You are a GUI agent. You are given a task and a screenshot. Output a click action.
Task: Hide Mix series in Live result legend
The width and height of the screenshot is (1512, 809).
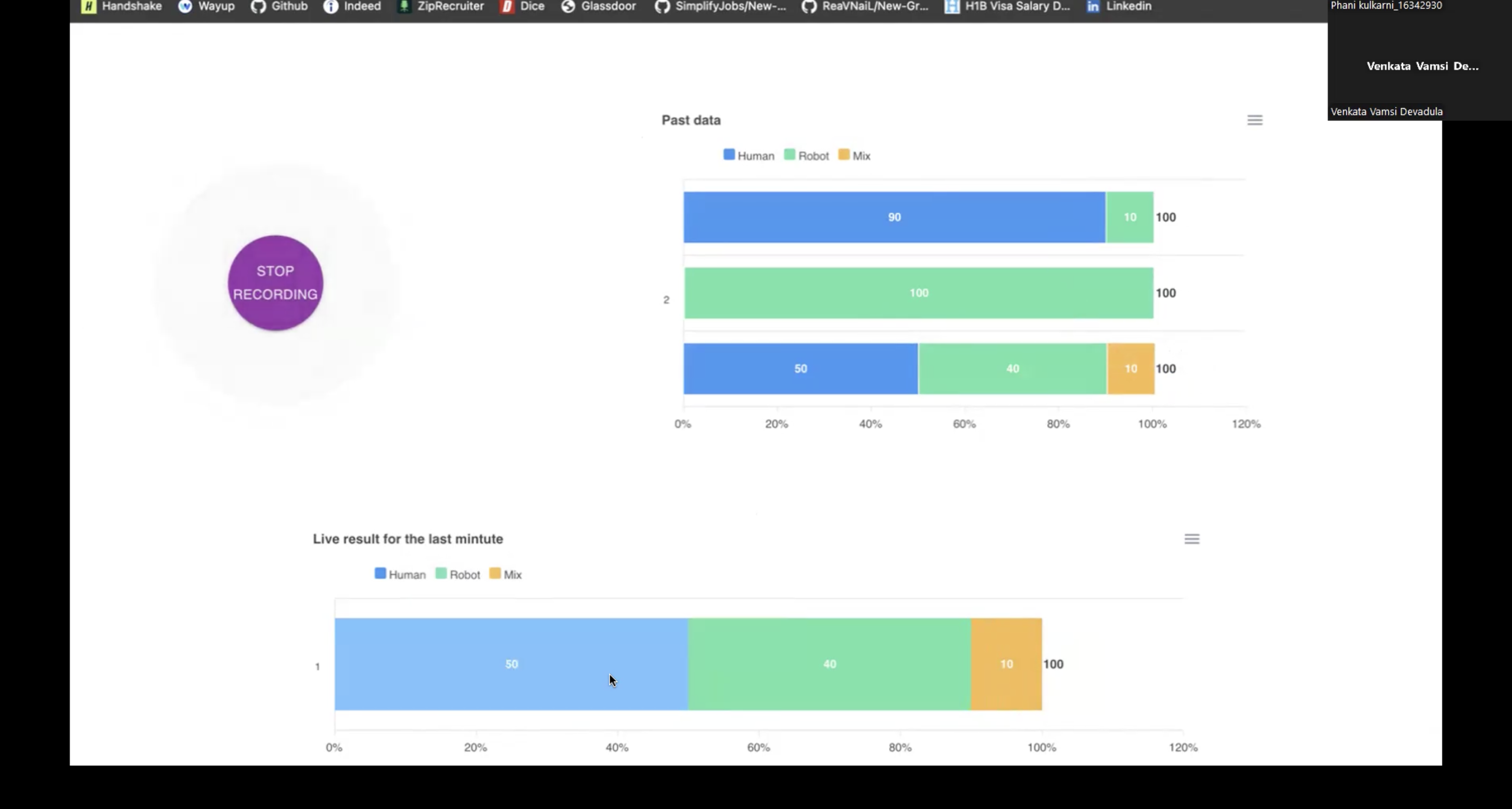point(506,574)
